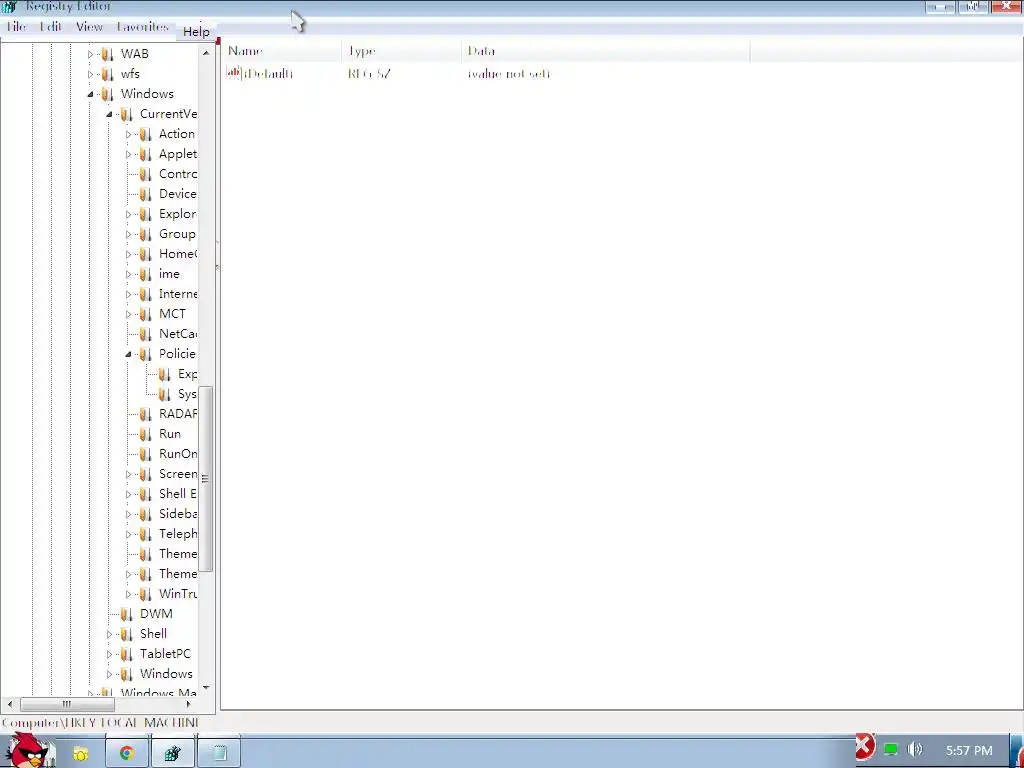Click the WAB folder icon
The image size is (1024, 768).
coord(108,54)
